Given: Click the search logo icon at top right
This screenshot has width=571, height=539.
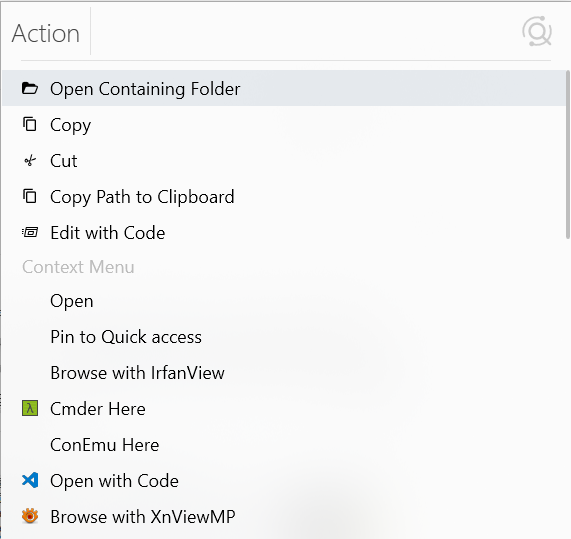Looking at the screenshot, I should tap(537, 32).
